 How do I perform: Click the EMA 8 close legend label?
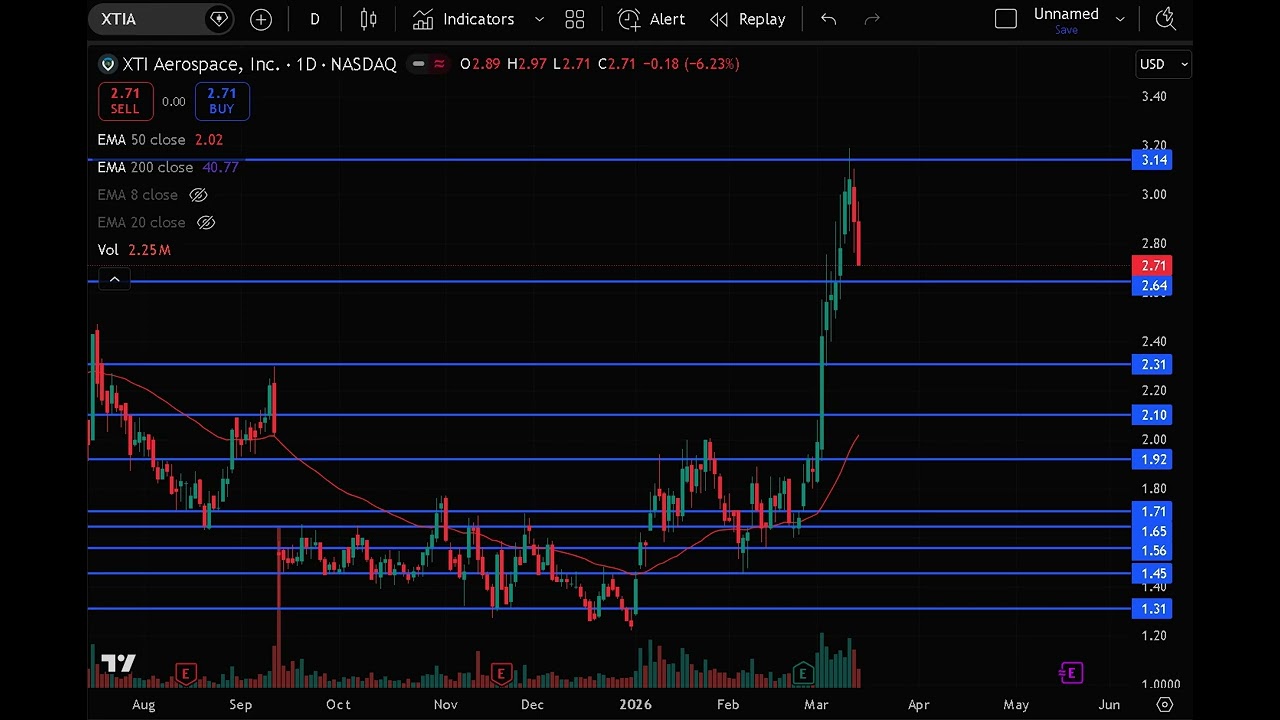coord(137,195)
